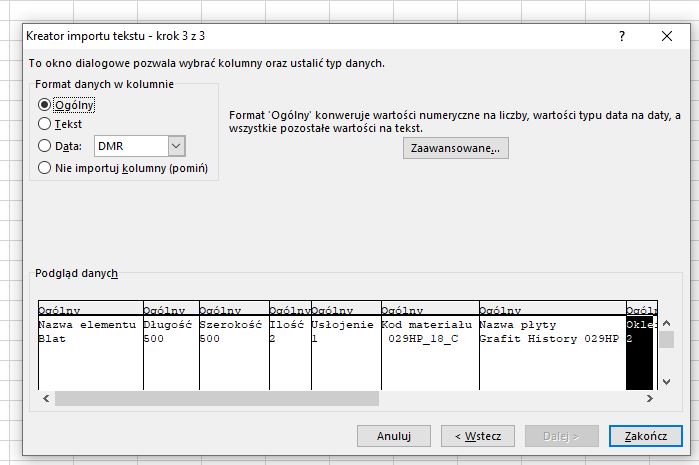Click the Zaawansowane button
The width and height of the screenshot is (699, 465).
[x=455, y=148]
